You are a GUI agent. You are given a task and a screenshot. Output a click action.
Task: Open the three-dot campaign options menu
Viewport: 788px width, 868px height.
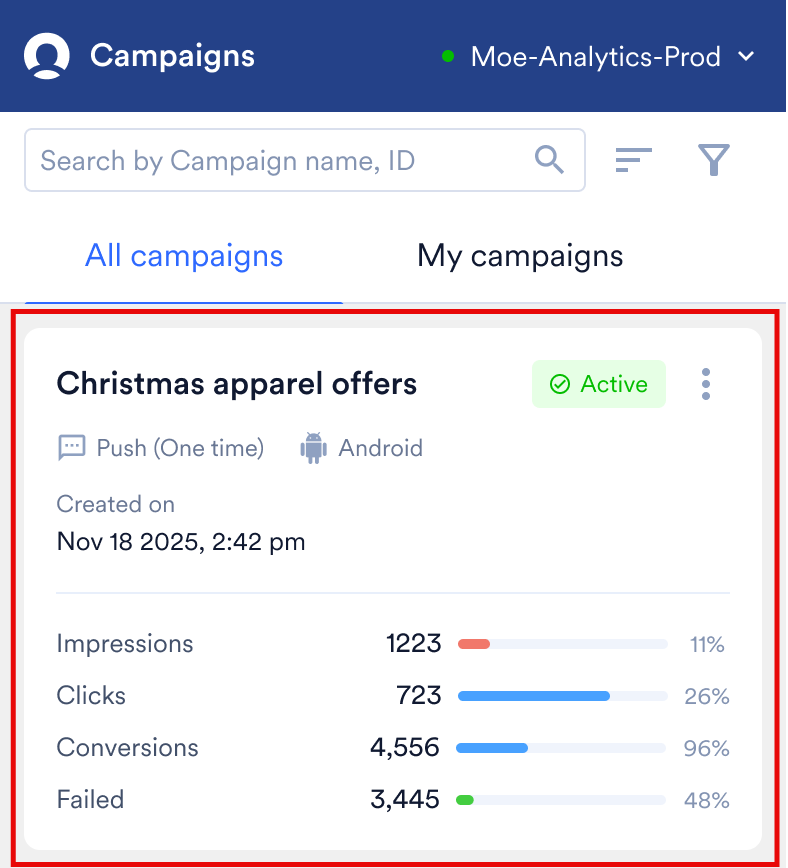[705, 384]
